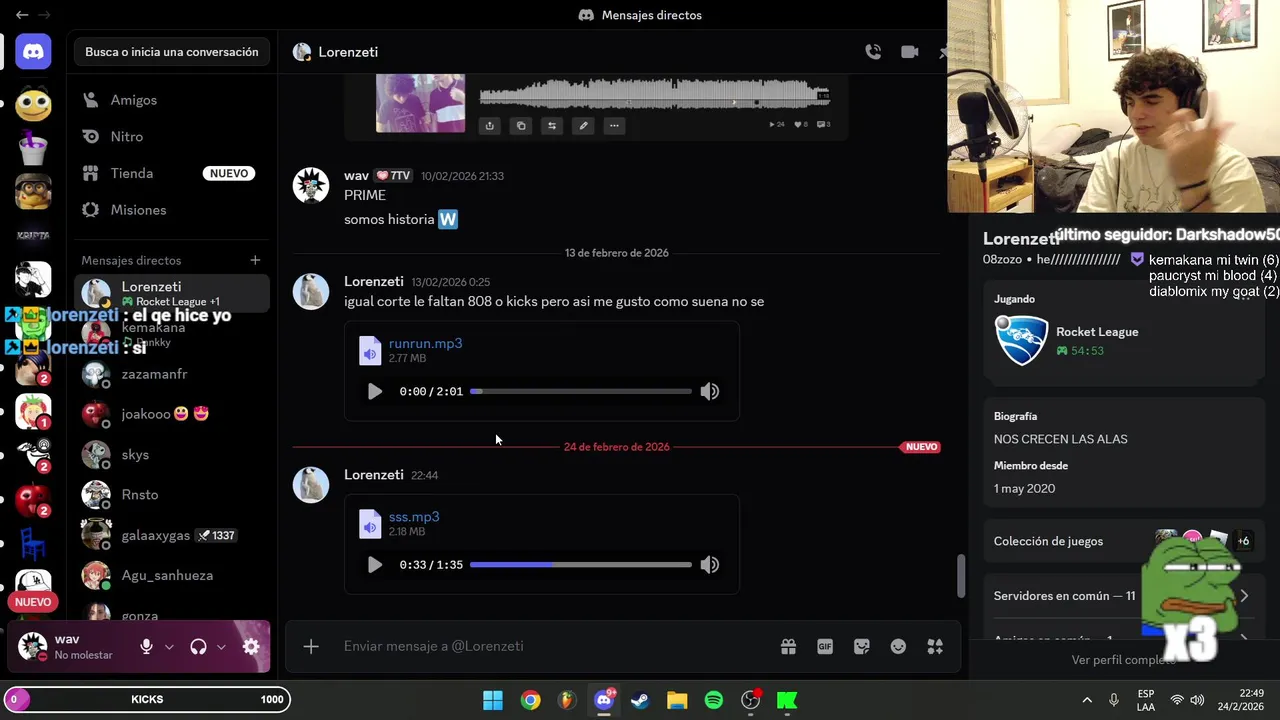Click the Enviar mensaje a @Lorenzeti field
The image size is (1280, 720).
pos(555,647)
